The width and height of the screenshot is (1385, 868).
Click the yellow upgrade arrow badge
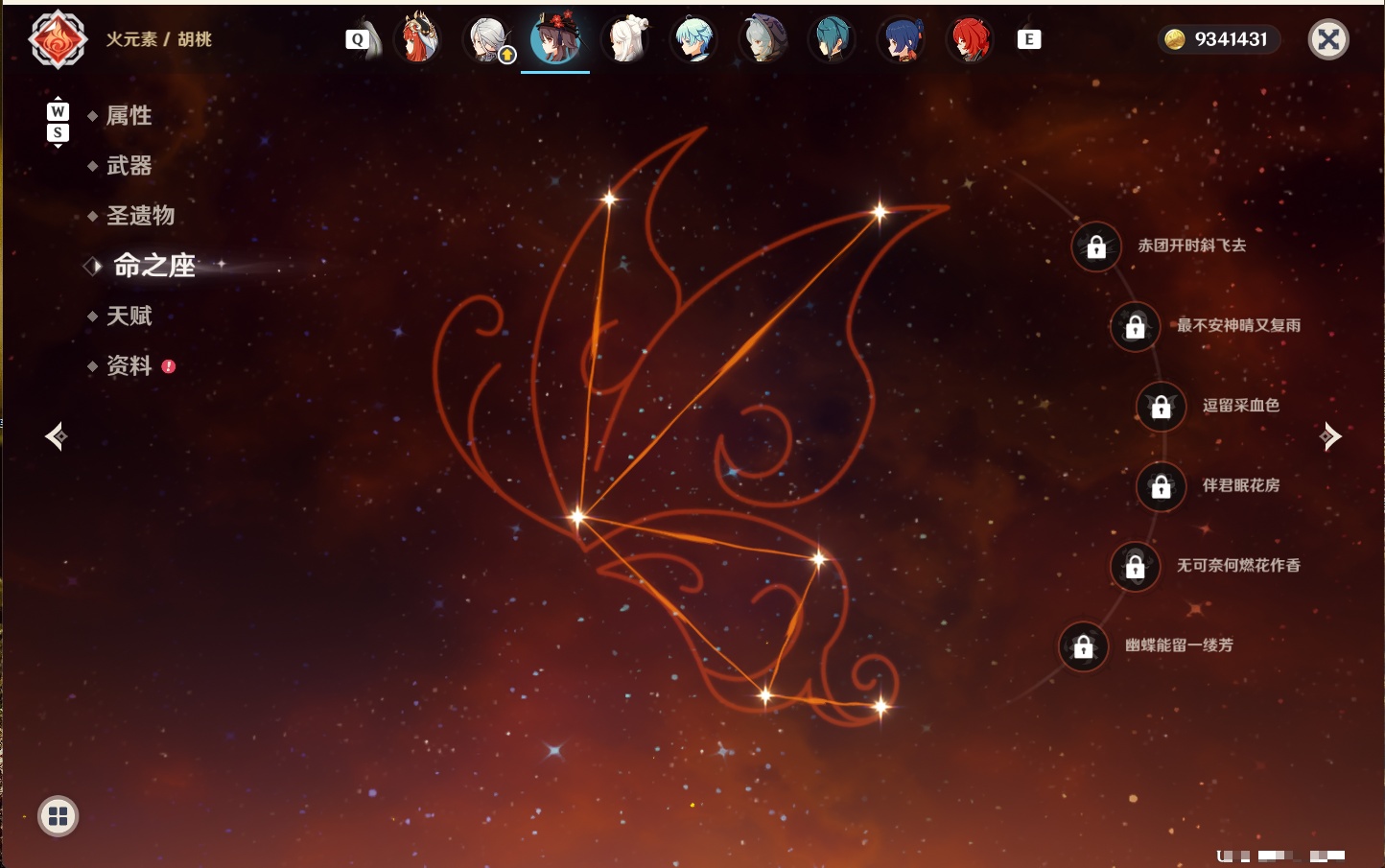click(x=507, y=55)
